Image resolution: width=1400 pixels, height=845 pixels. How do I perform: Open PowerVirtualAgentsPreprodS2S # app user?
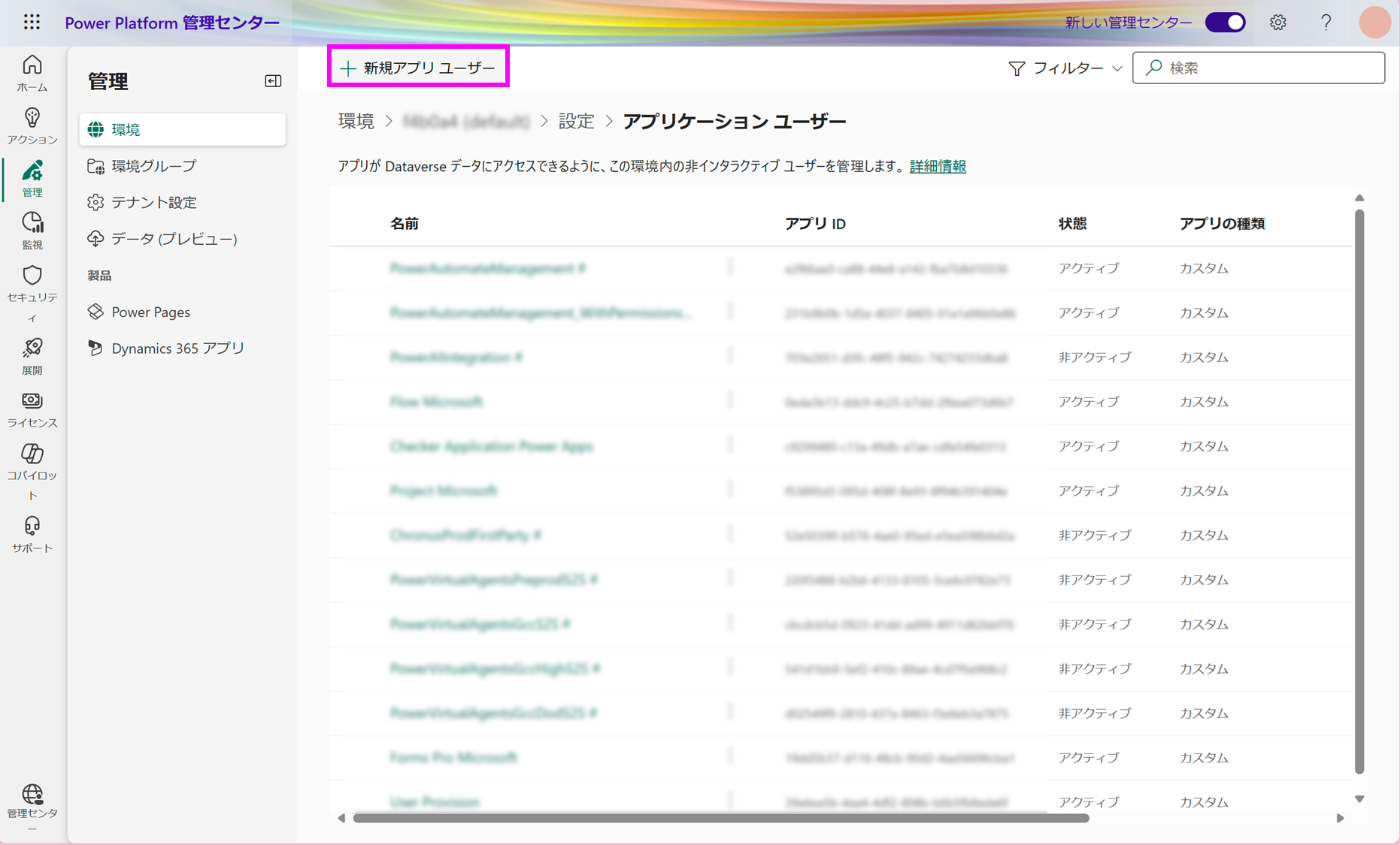[x=494, y=579]
